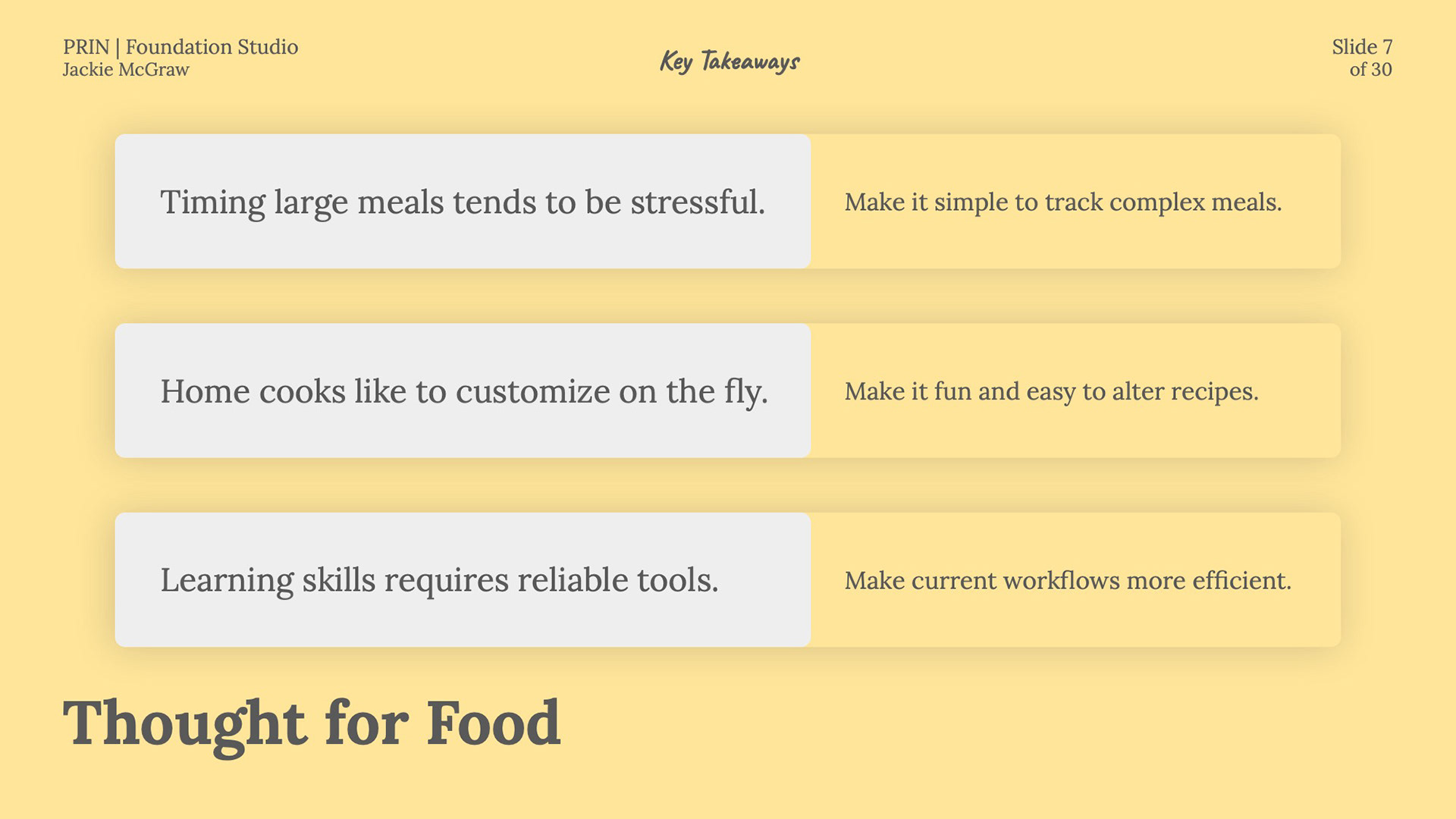The height and width of the screenshot is (819, 1456).
Task: Click the word 'Takeaways' in the heading
Action: (750, 61)
